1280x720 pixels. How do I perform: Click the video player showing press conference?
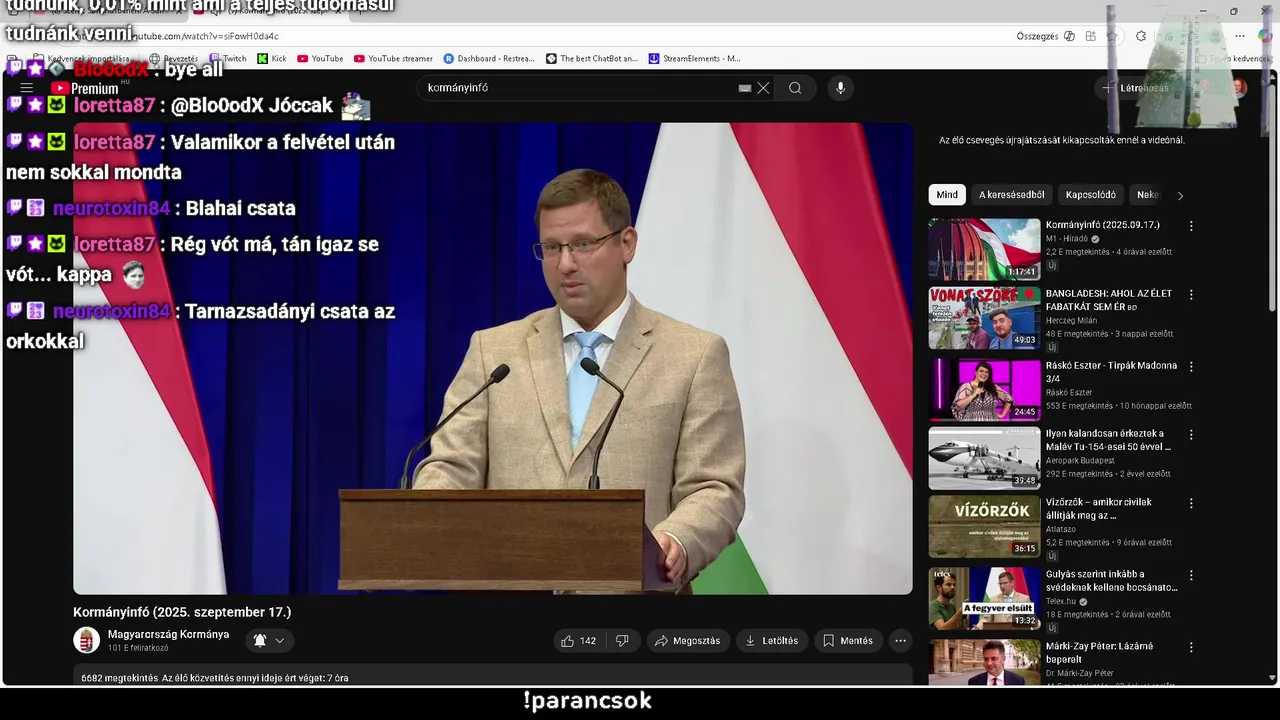pos(492,358)
